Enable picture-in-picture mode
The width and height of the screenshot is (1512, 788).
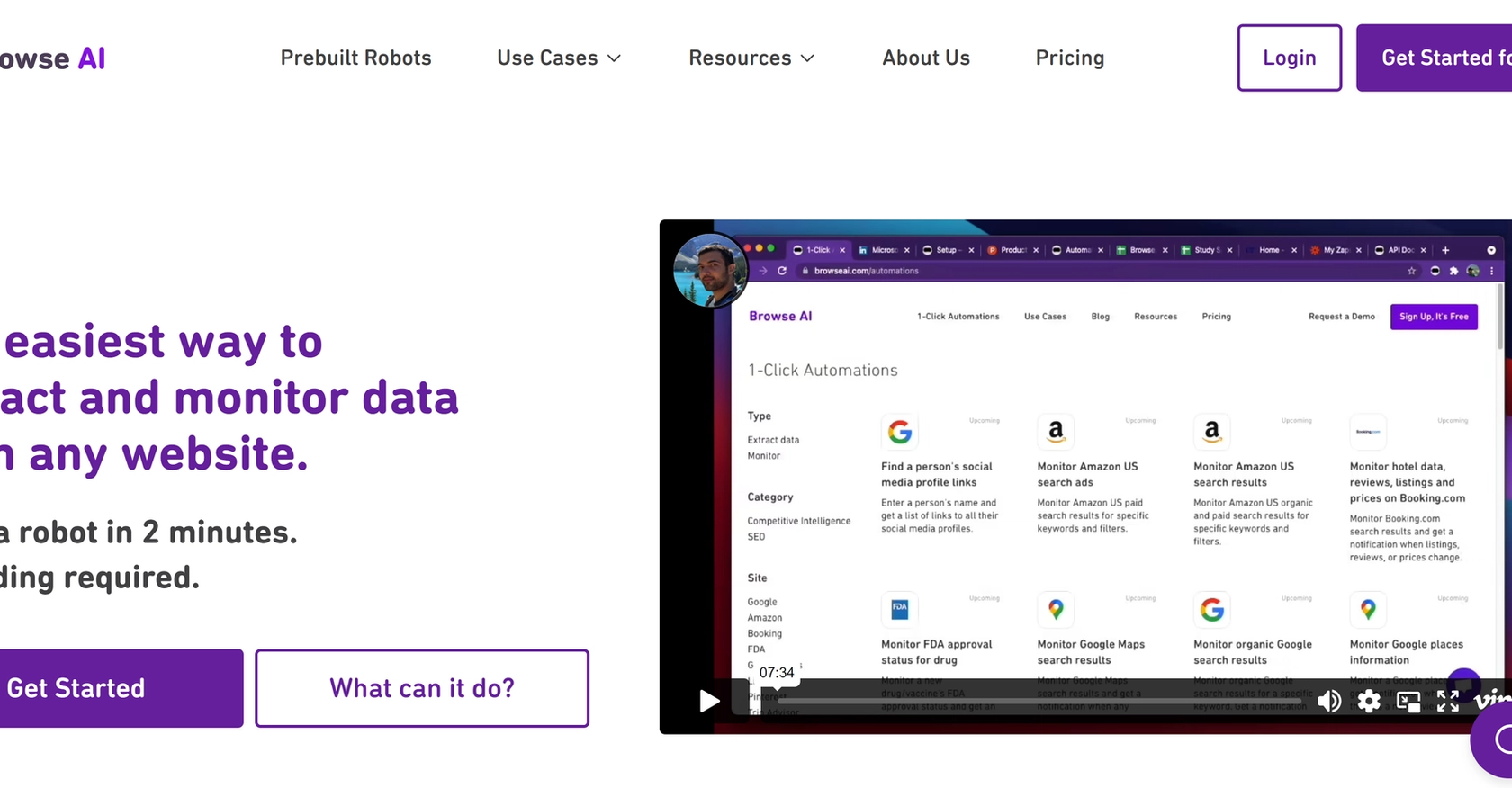1408,702
